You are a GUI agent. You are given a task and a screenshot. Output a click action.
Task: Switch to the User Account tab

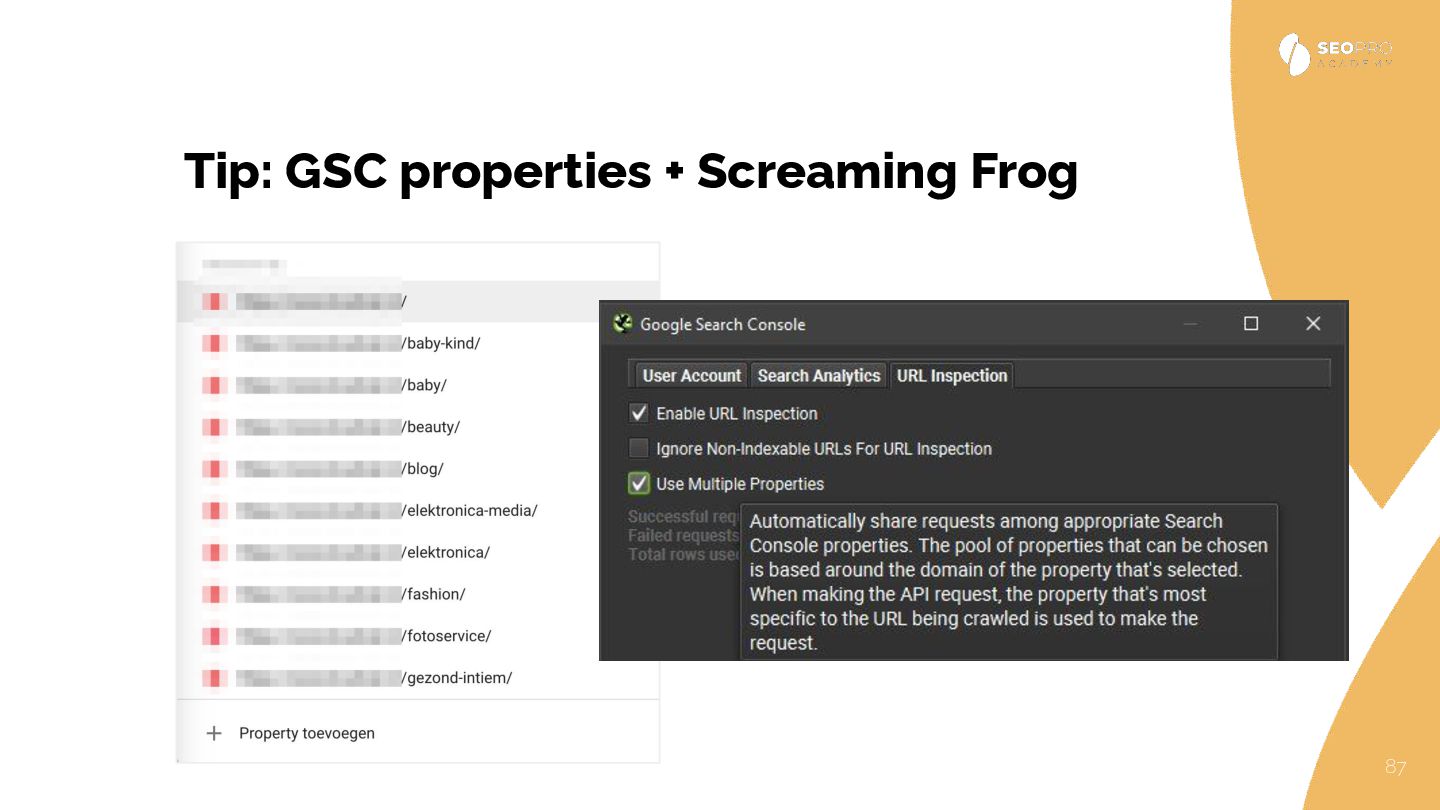point(691,376)
